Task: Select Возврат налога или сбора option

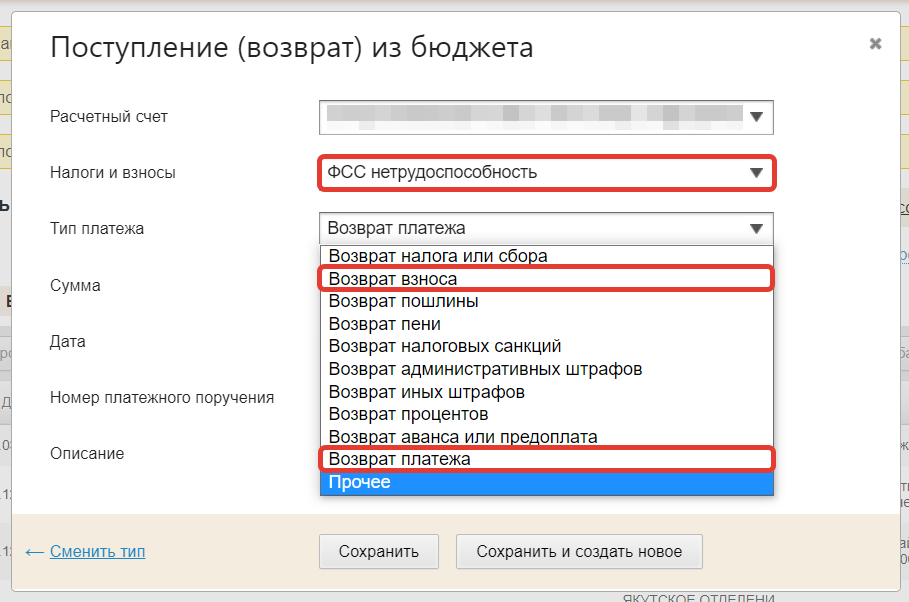Action: pos(438,256)
